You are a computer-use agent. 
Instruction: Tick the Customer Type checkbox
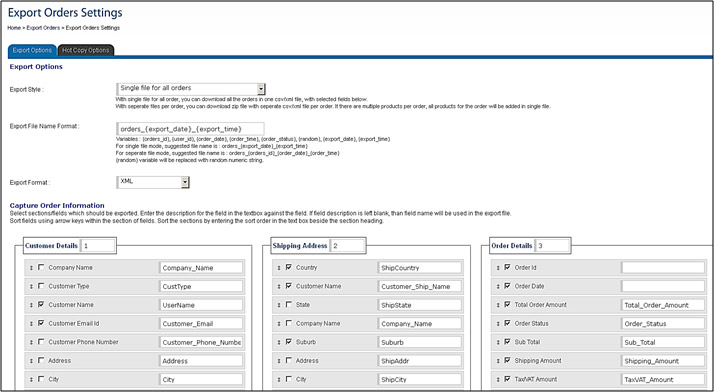(x=41, y=286)
